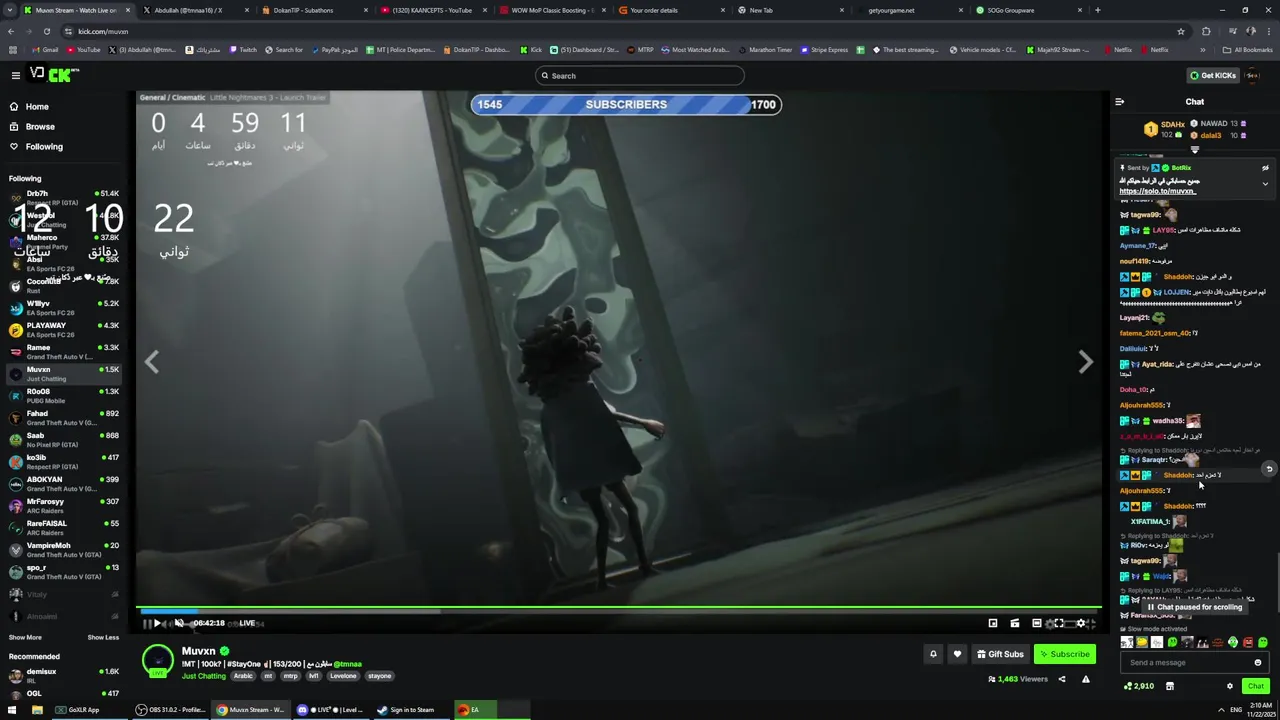Screen dimensions: 1280x720
Task: Expand the gift leaderboard arrow
Action: click(x=1195, y=150)
